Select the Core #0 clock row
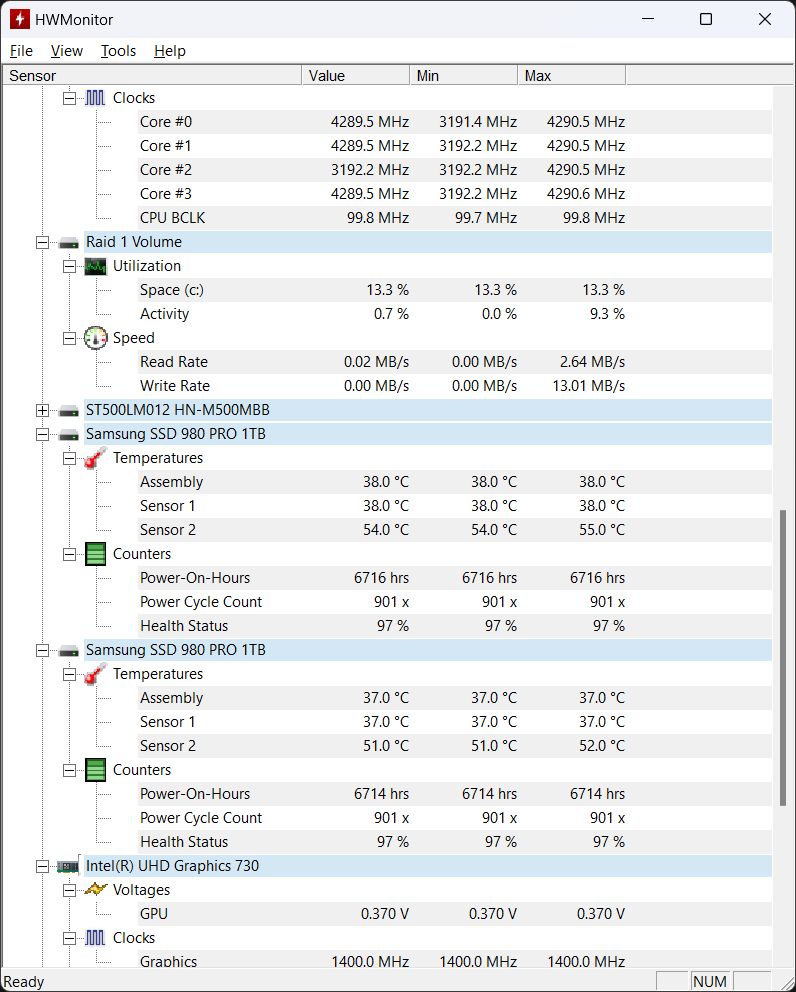The height and width of the screenshot is (992, 796). (x=454, y=122)
